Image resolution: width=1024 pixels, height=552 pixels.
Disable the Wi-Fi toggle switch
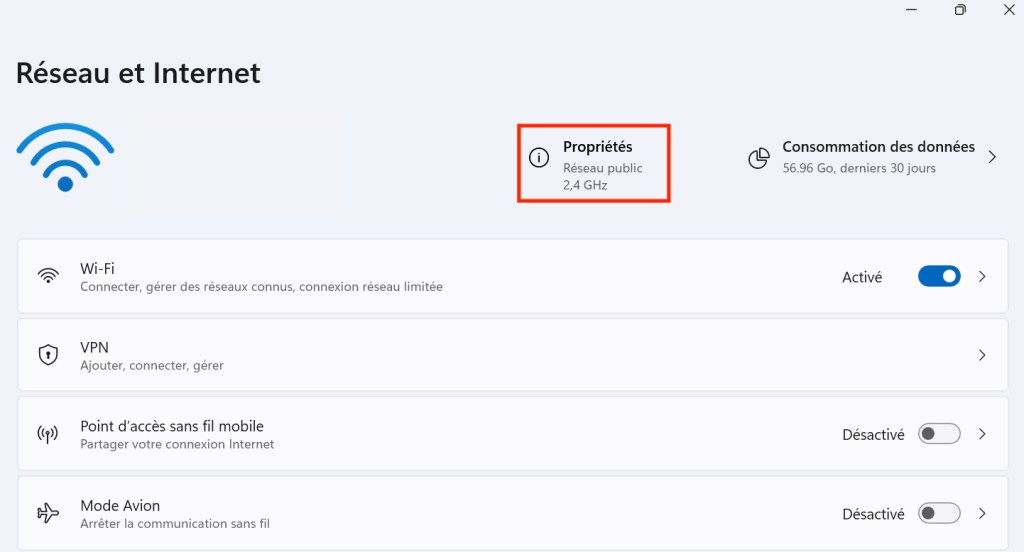coord(939,277)
